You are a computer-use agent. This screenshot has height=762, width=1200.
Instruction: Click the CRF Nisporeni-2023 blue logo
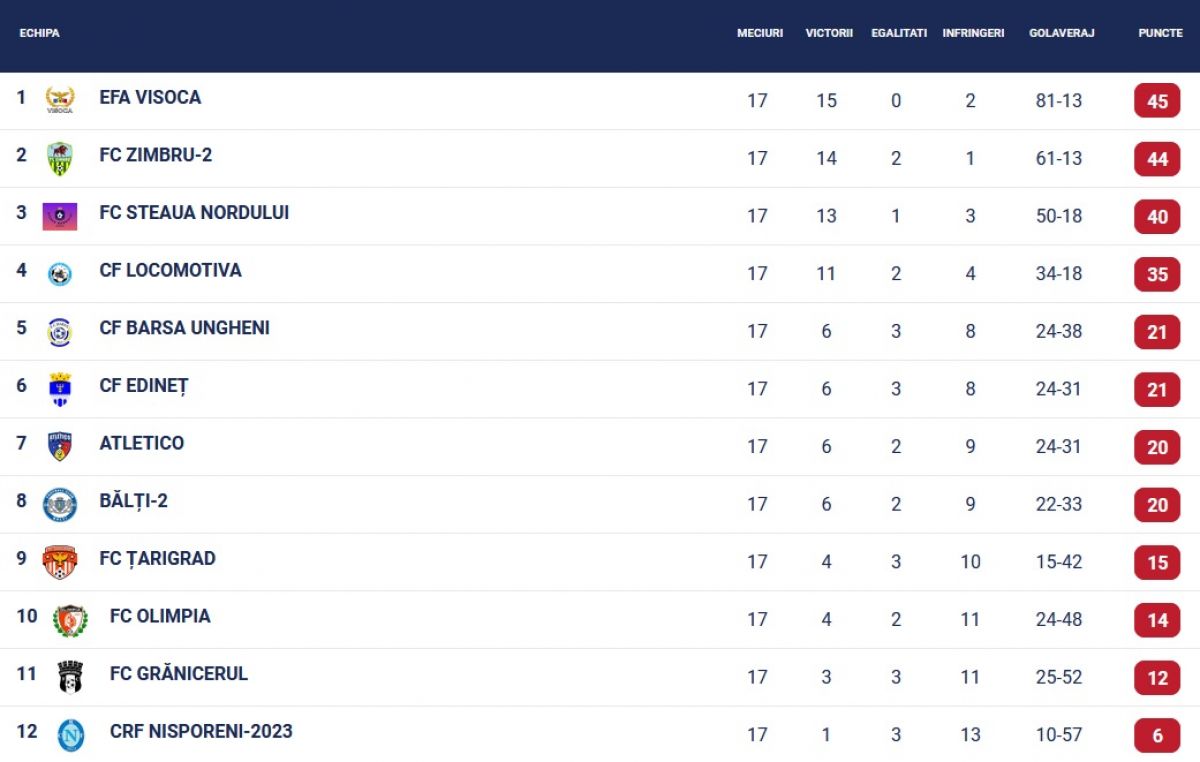point(70,735)
